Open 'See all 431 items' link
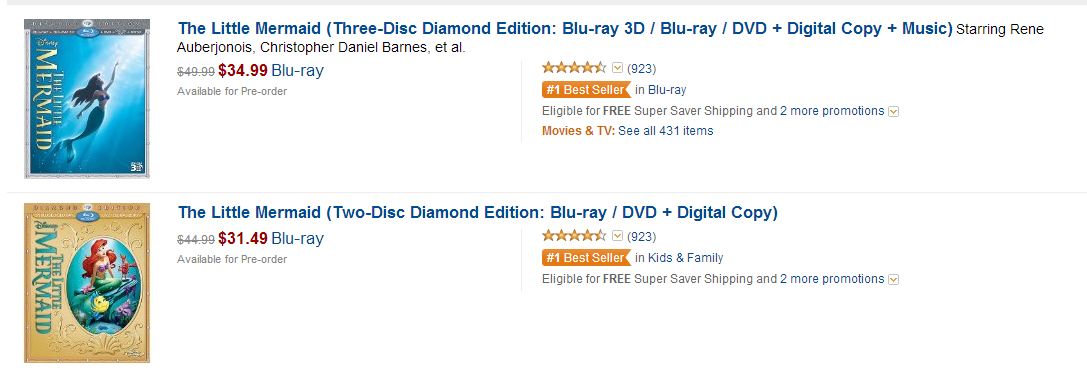The image size is (1087, 374). pyautogui.click(x=666, y=130)
